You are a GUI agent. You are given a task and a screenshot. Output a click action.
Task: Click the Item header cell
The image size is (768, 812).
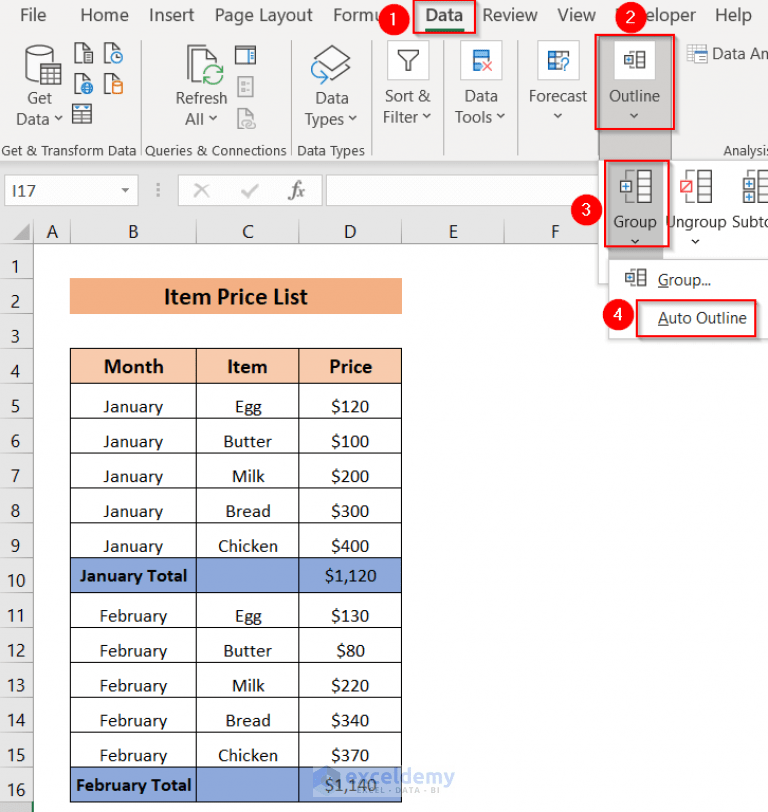(x=248, y=367)
